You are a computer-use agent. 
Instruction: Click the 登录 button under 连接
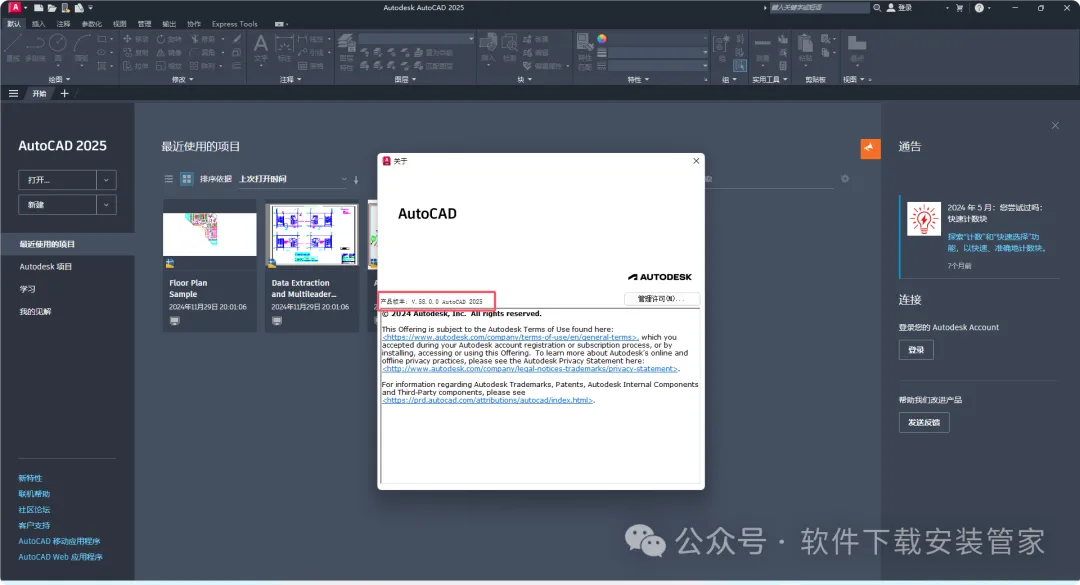pos(916,350)
